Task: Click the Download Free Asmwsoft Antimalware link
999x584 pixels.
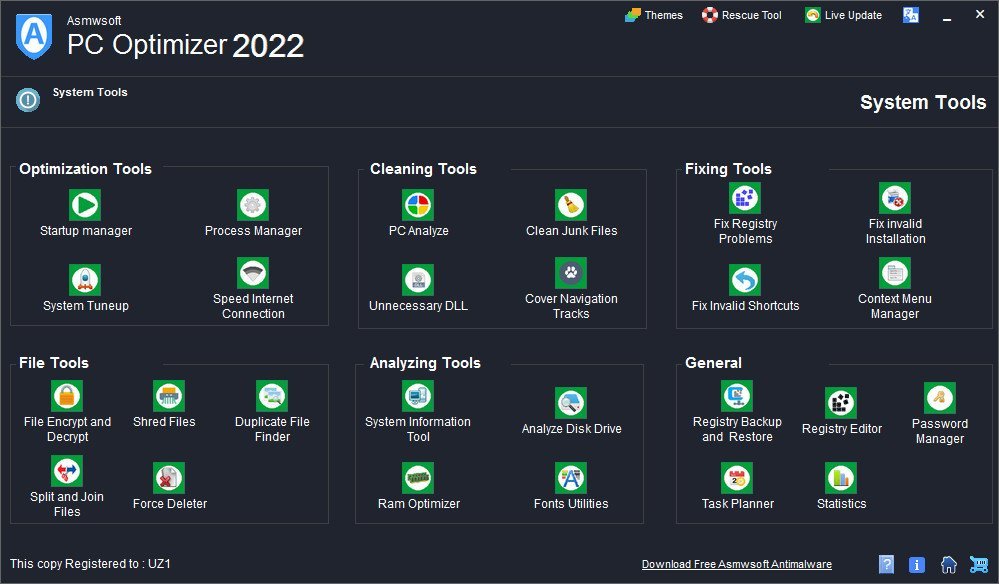Action: [x=737, y=564]
